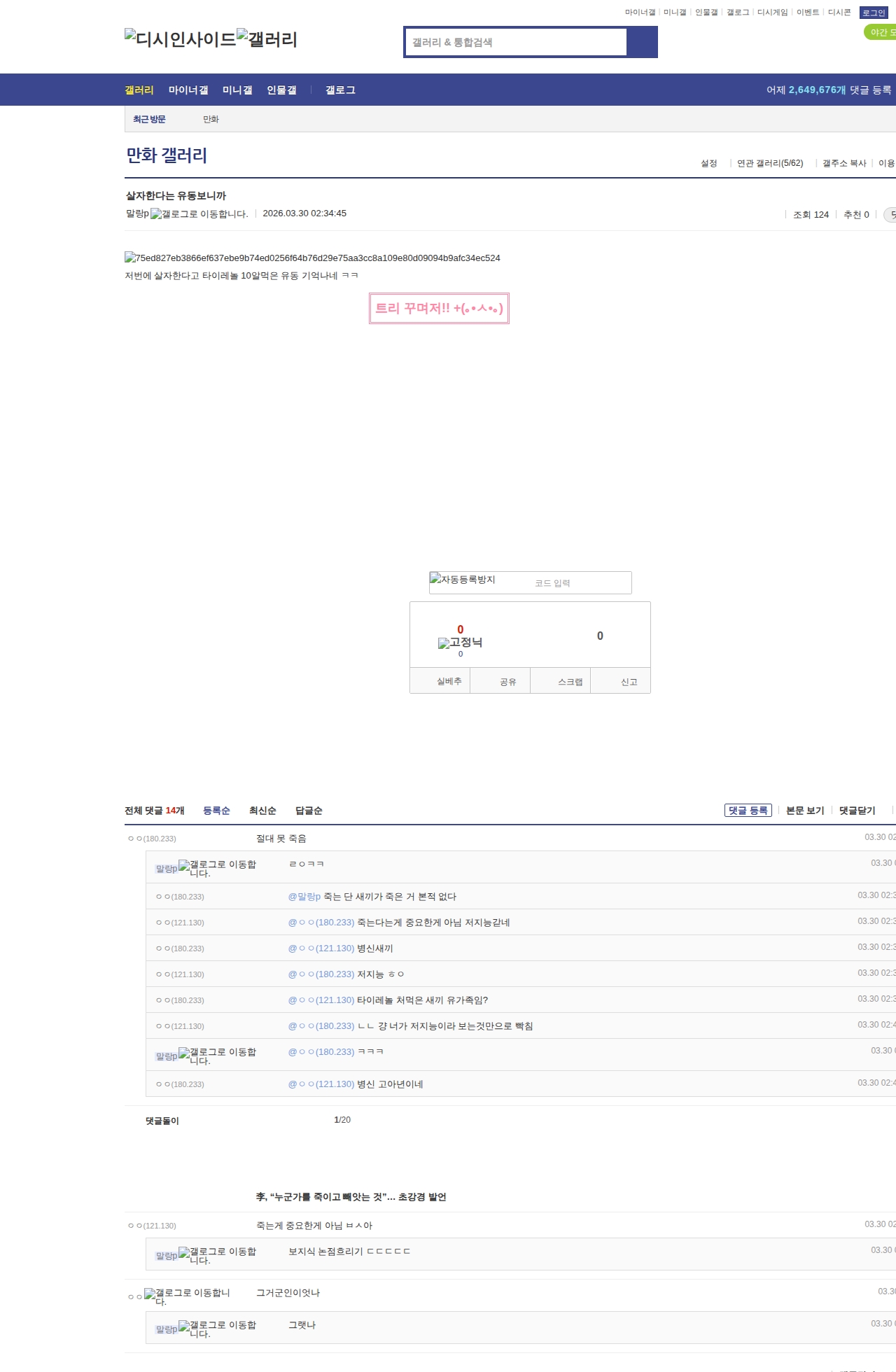
Task: Sort comments by 답글순
Action: [309, 811]
